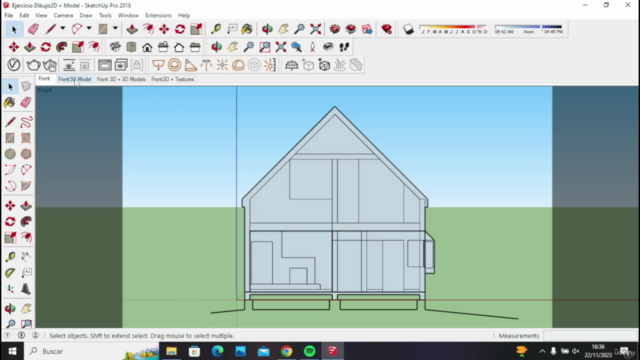Select the Circle tool

pyautogui.click(x=10, y=154)
